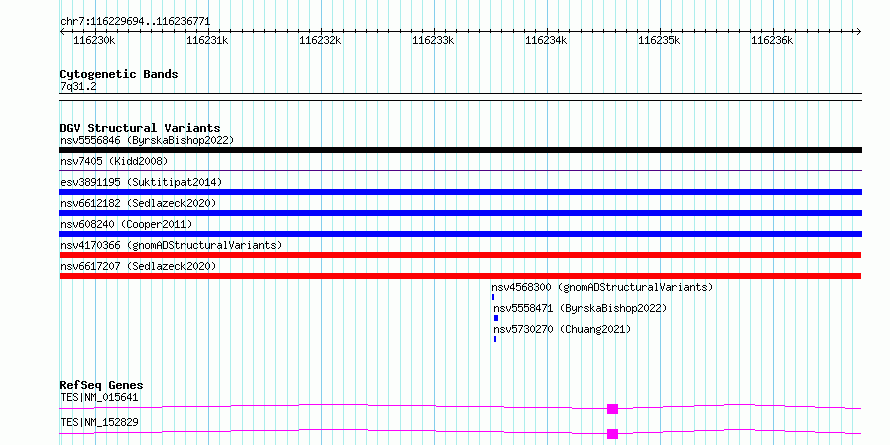Image resolution: width=890 pixels, height=445 pixels.
Task: Select the red nsv4170366 gnomAD variant bar
Action: [x=460, y=255]
